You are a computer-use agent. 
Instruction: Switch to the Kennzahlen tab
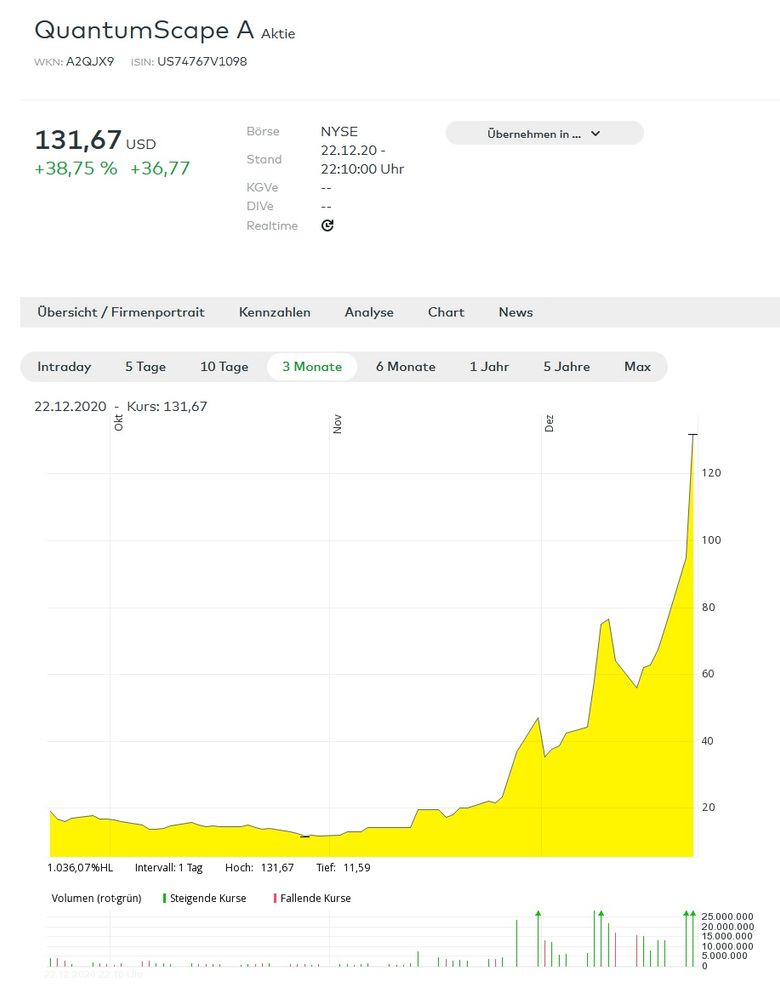point(274,312)
